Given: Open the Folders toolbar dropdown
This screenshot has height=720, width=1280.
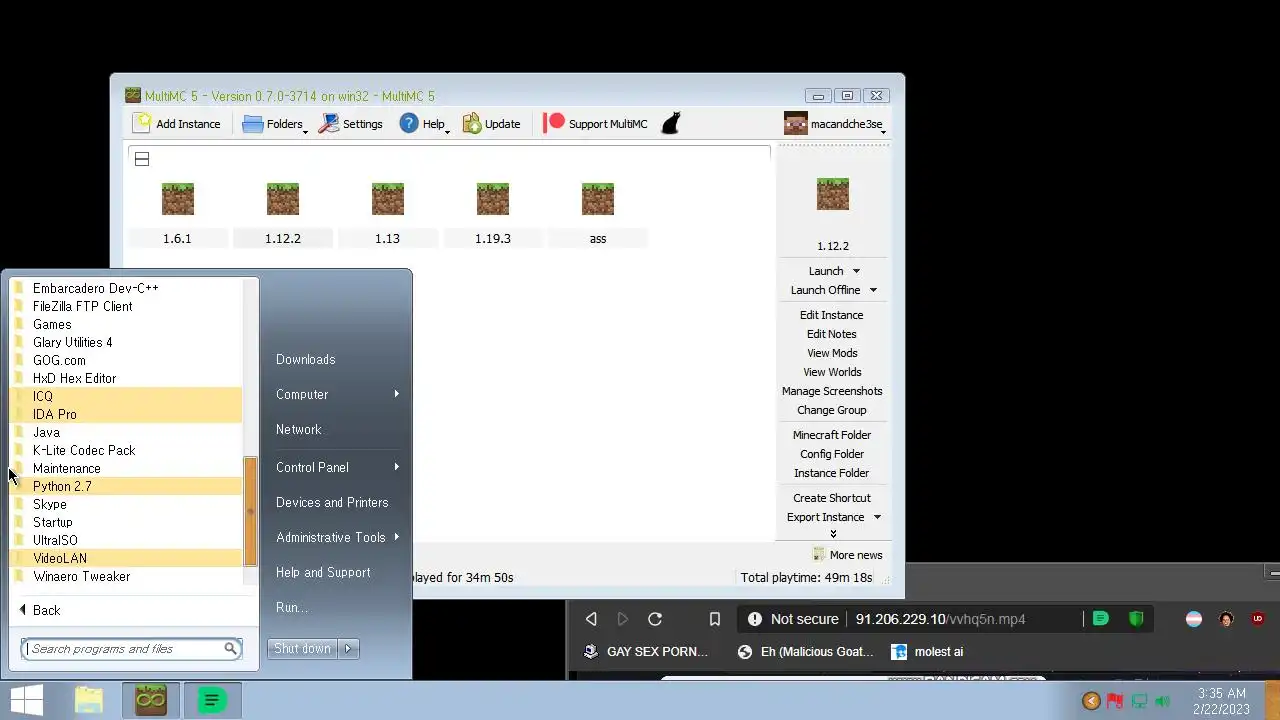Looking at the screenshot, I should coord(275,124).
